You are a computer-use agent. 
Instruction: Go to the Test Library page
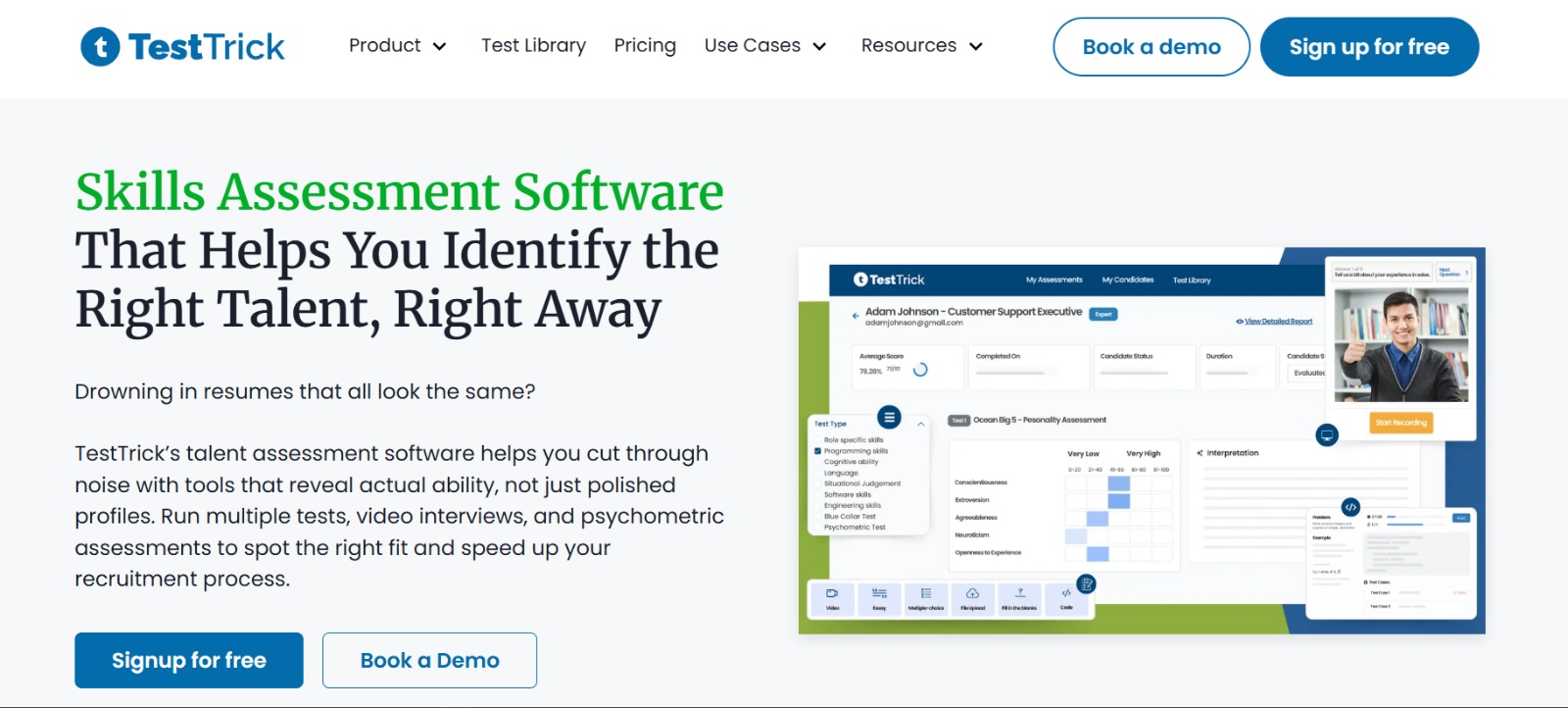click(x=533, y=45)
